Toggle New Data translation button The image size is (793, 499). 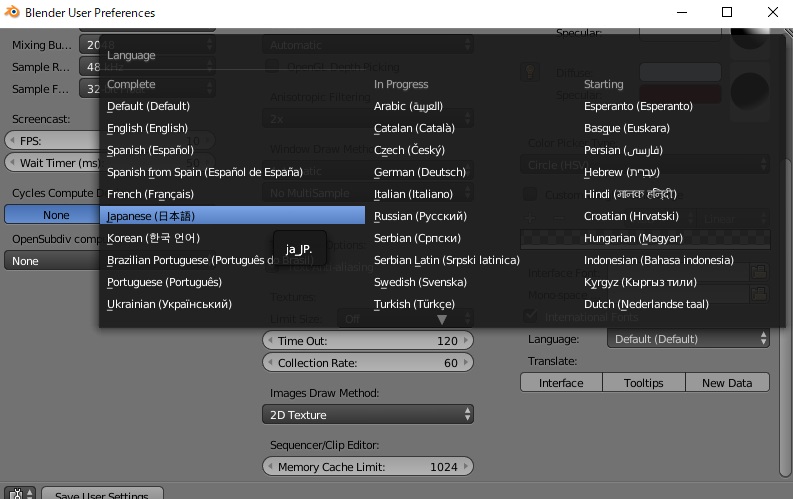[727, 383]
